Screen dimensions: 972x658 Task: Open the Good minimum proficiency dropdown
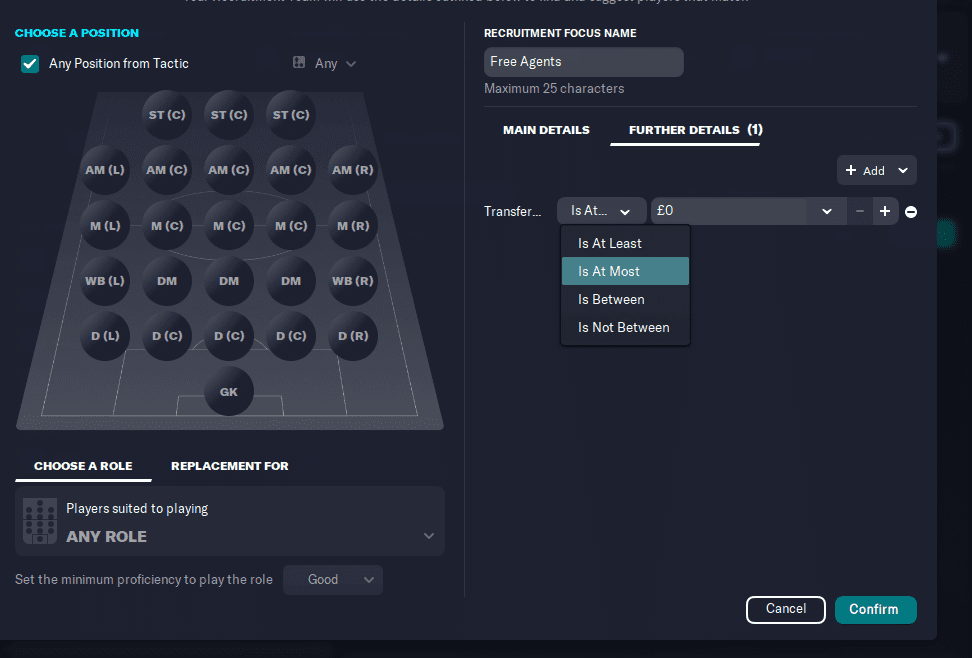coord(333,580)
